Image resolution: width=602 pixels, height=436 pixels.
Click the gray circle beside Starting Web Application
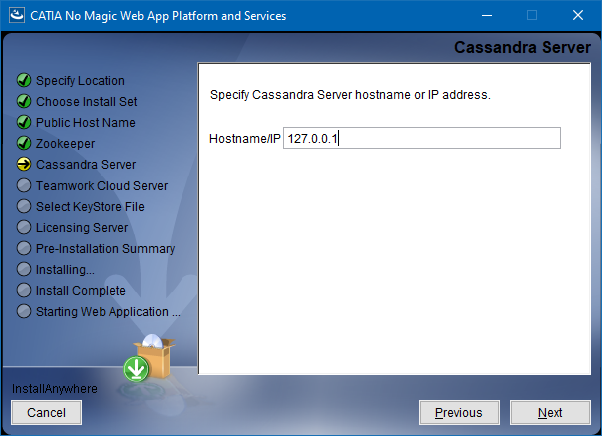(24, 311)
